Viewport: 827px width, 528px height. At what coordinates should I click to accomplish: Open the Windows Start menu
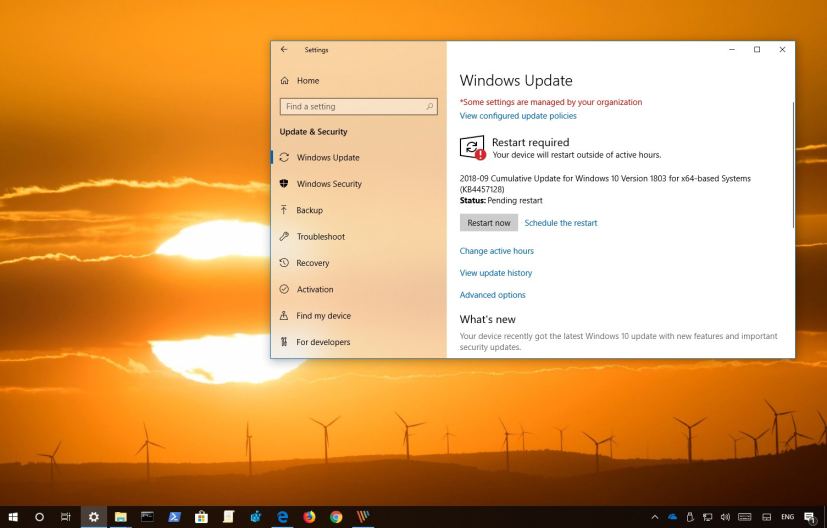point(14,517)
